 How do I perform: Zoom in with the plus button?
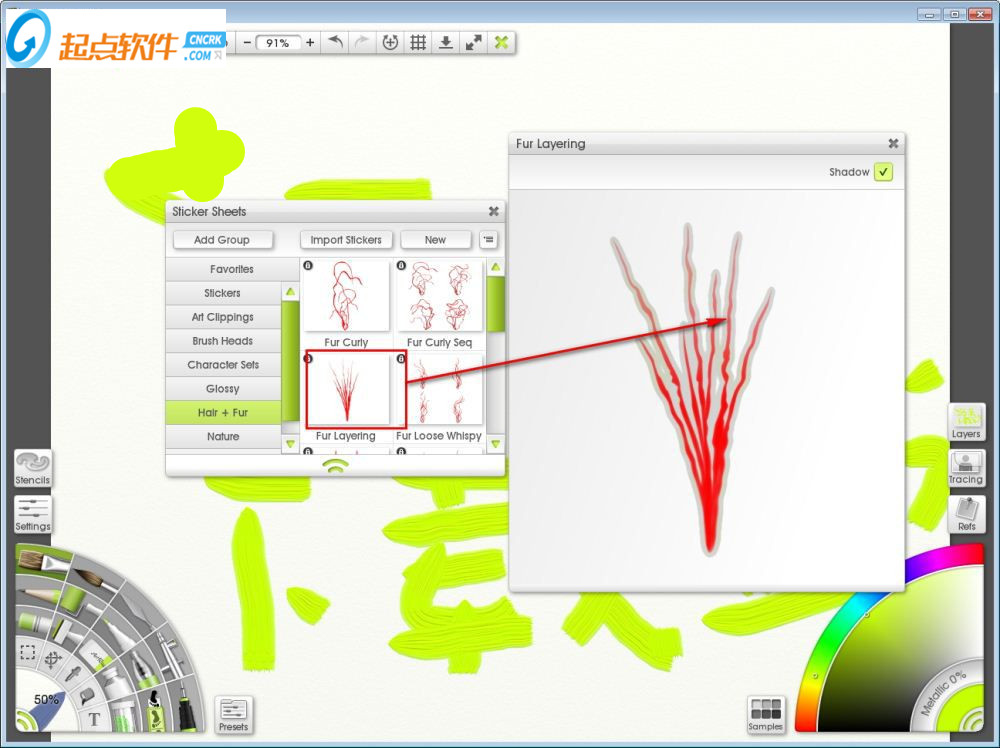(310, 42)
